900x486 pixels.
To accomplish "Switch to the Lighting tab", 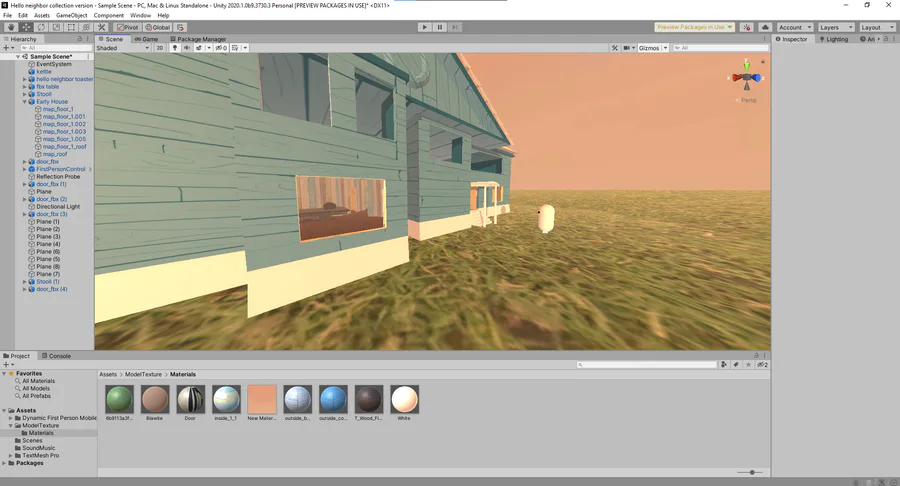I will (833, 39).
